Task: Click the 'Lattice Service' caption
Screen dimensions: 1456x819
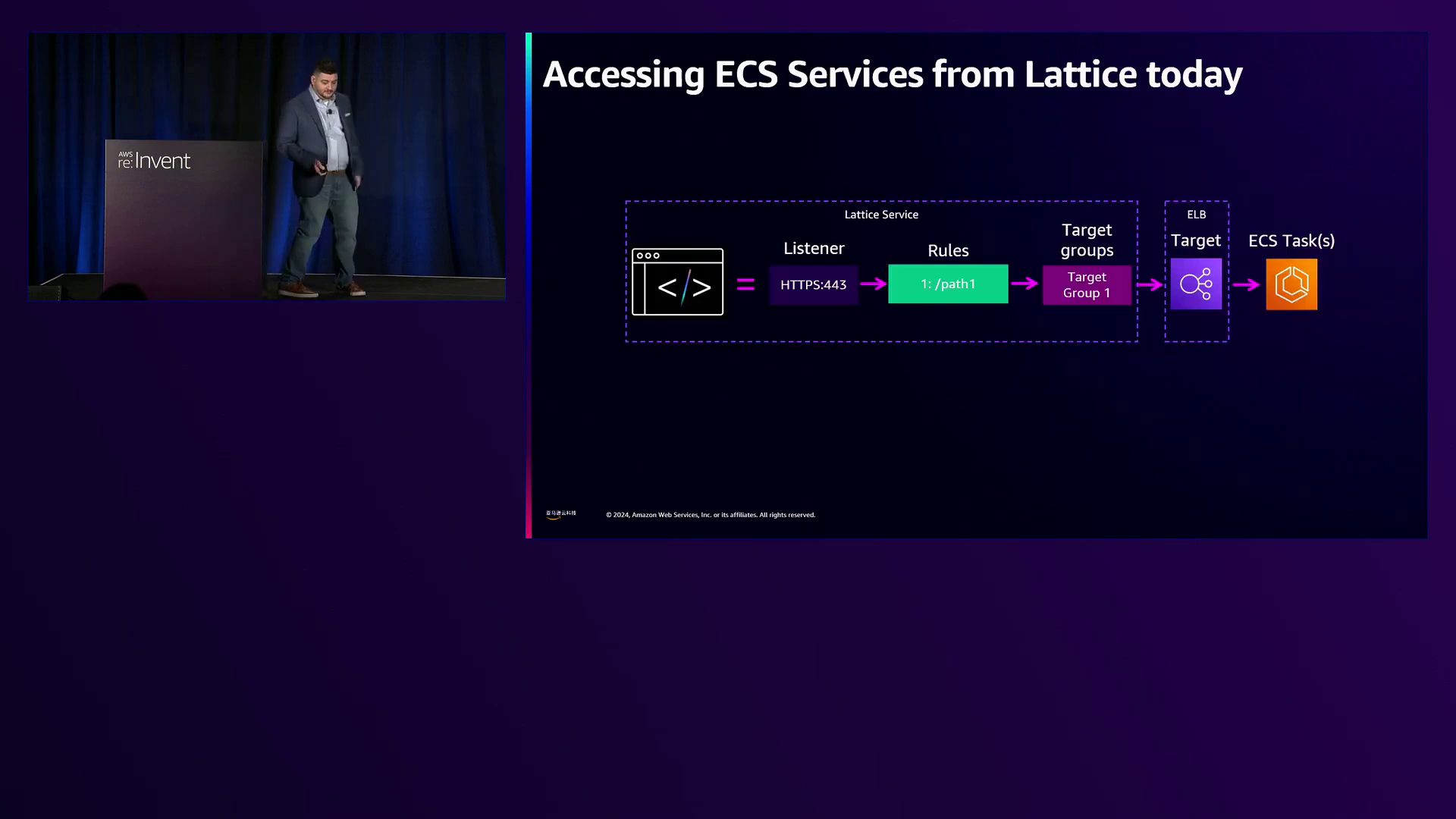Action: [x=881, y=215]
